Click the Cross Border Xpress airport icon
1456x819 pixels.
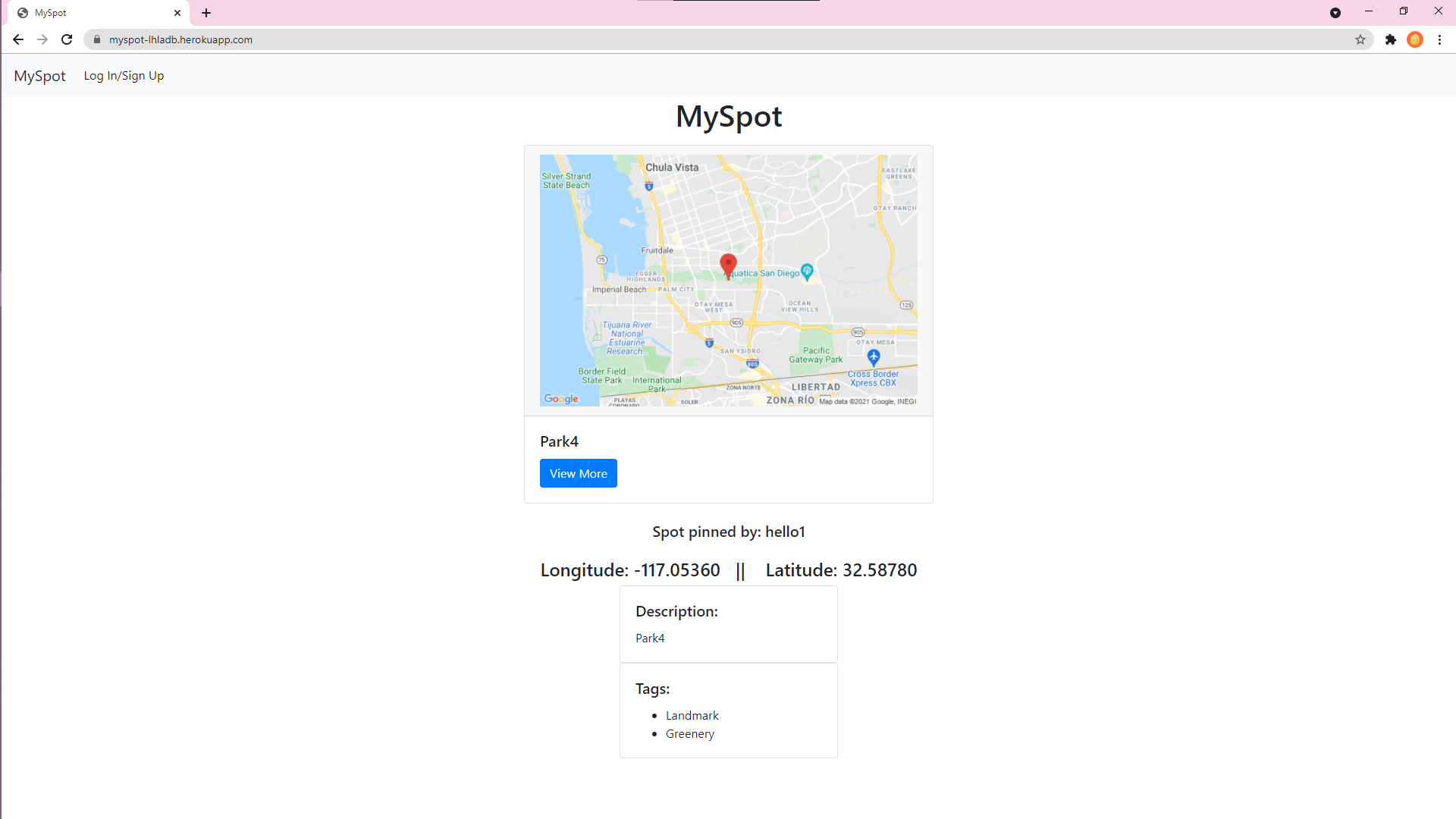click(874, 356)
